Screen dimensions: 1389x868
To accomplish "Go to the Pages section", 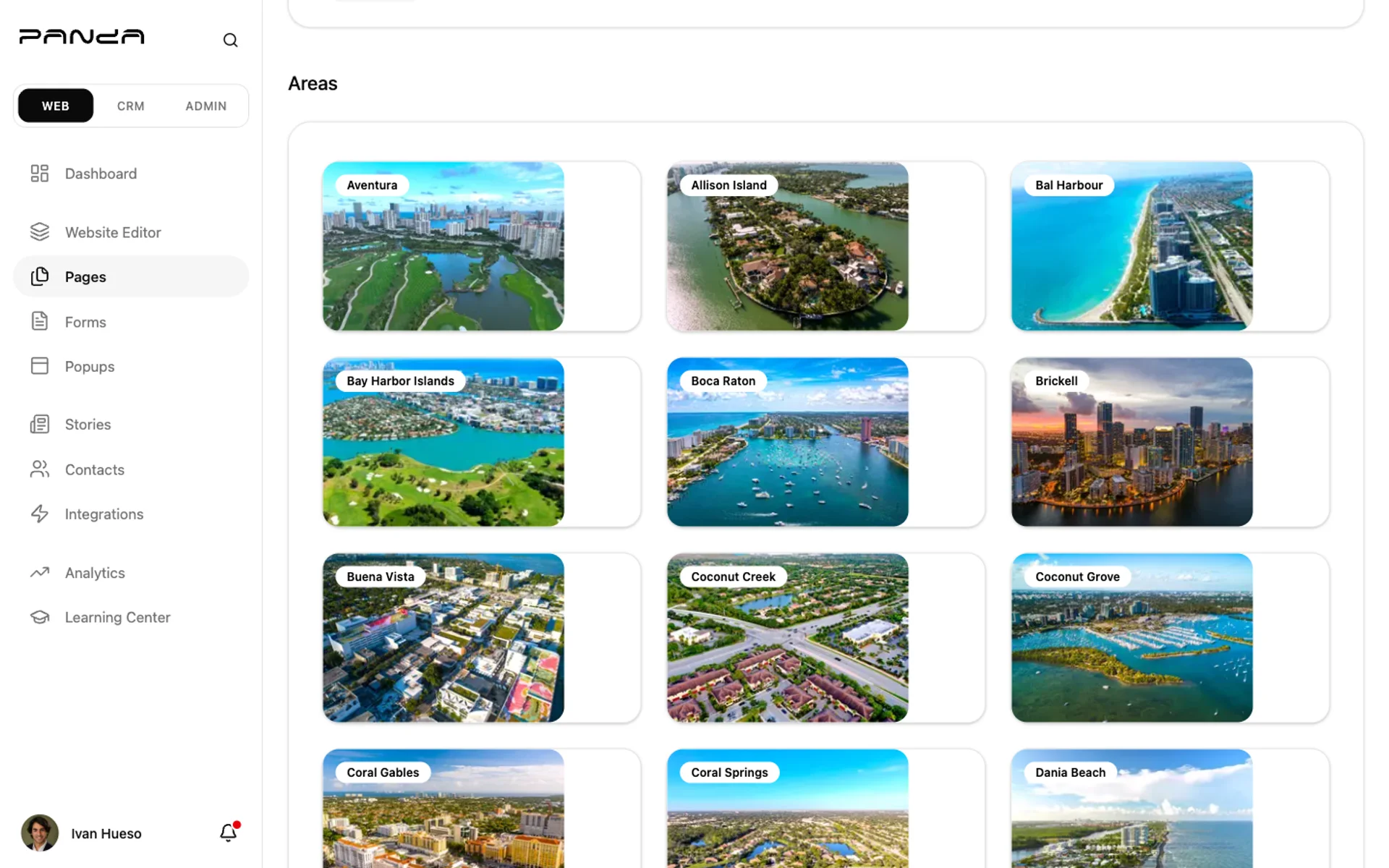I will pos(131,276).
